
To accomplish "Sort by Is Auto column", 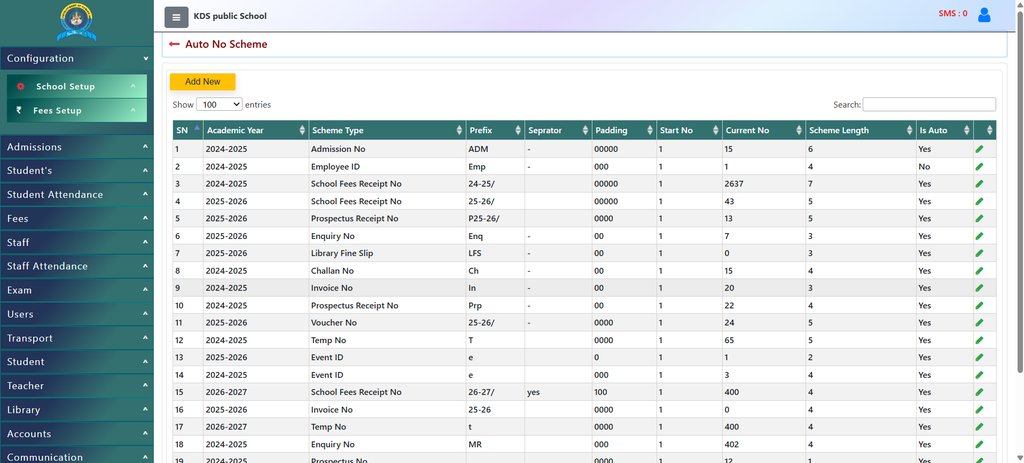I will (x=944, y=131).
